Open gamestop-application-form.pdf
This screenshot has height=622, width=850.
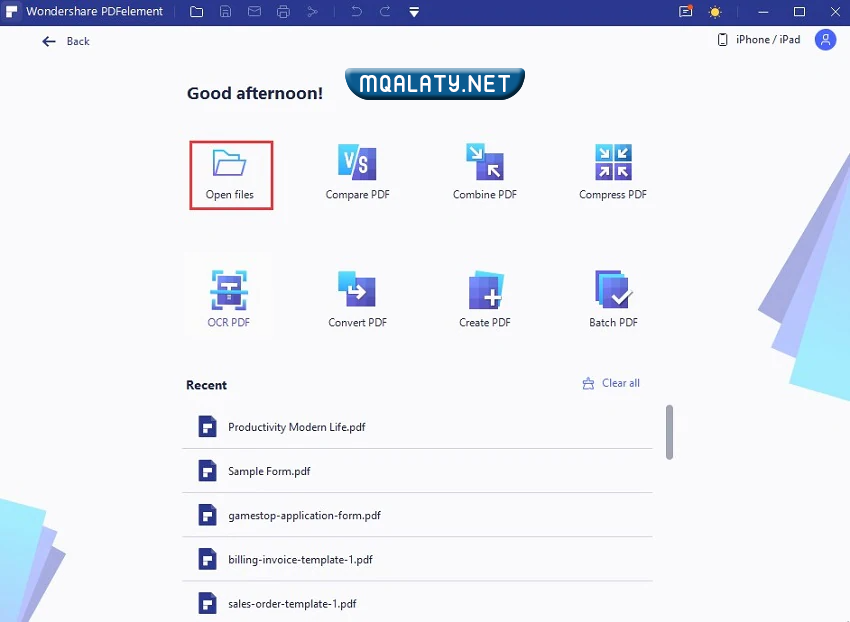417,515
